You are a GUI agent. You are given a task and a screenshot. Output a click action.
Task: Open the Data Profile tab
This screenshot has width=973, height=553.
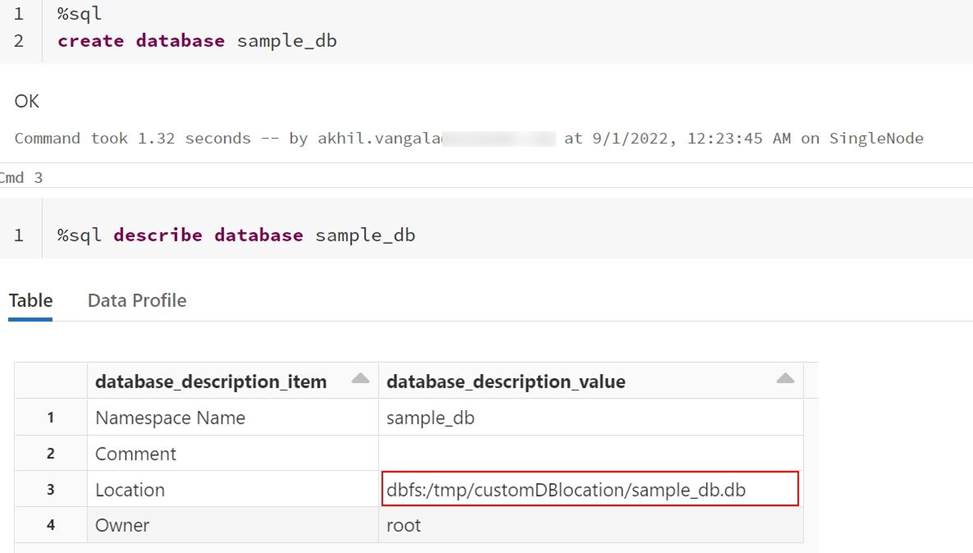tap(137, 300)
